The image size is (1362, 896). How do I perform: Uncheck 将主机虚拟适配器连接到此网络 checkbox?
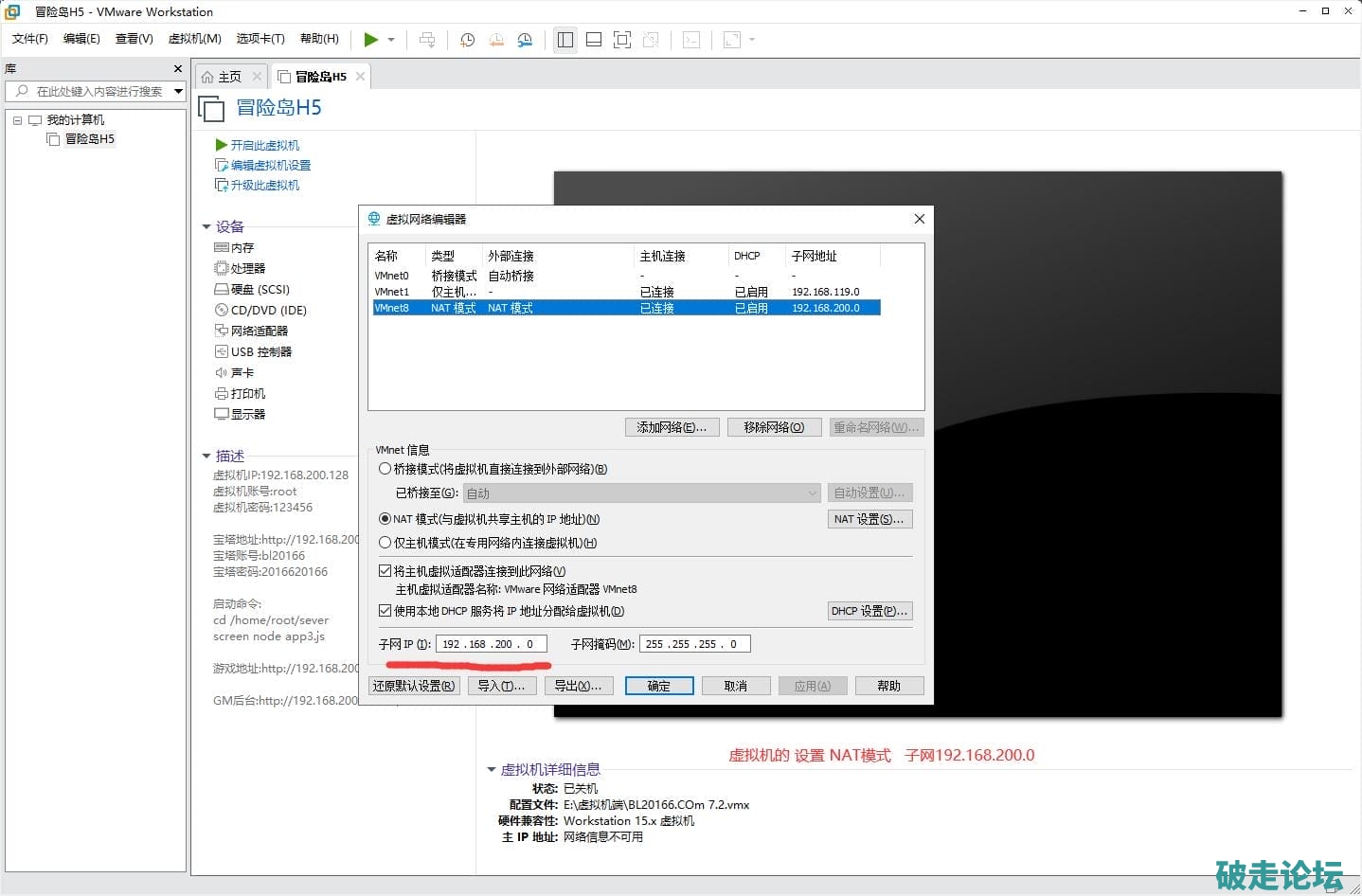point(385,571)
